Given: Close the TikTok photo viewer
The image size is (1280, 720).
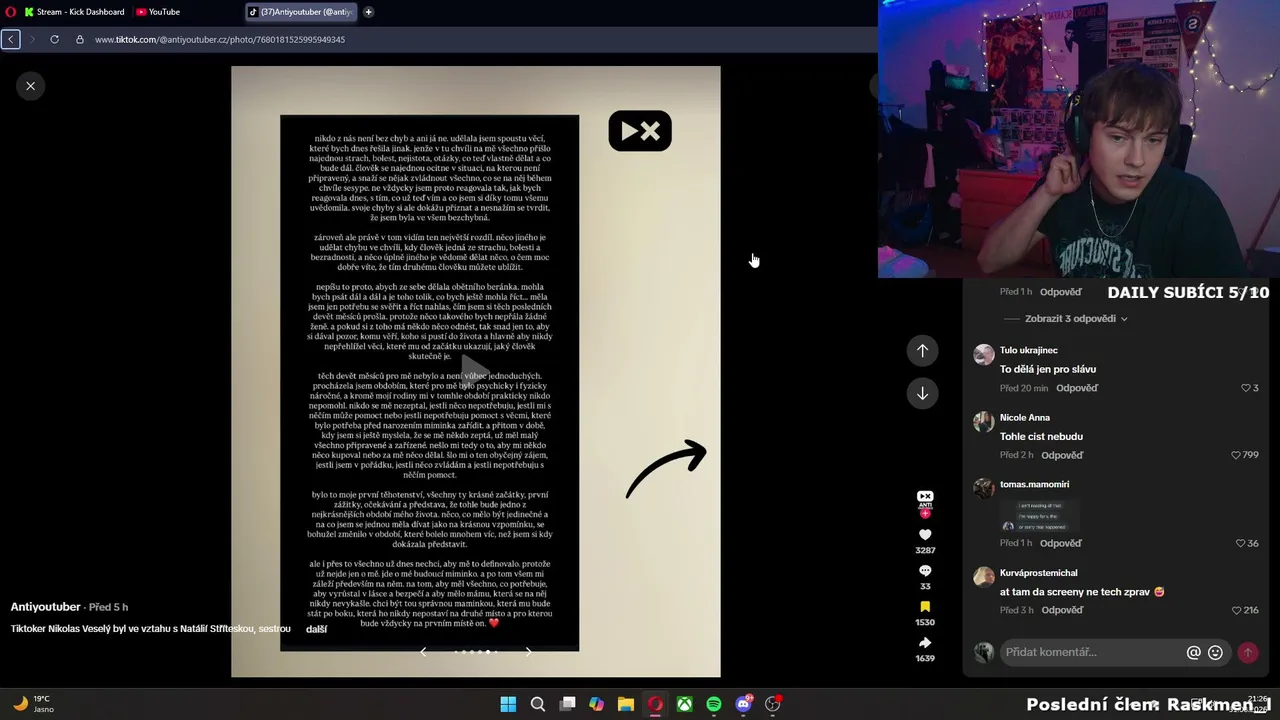Looking at the screenshot, I should point(30,86).
